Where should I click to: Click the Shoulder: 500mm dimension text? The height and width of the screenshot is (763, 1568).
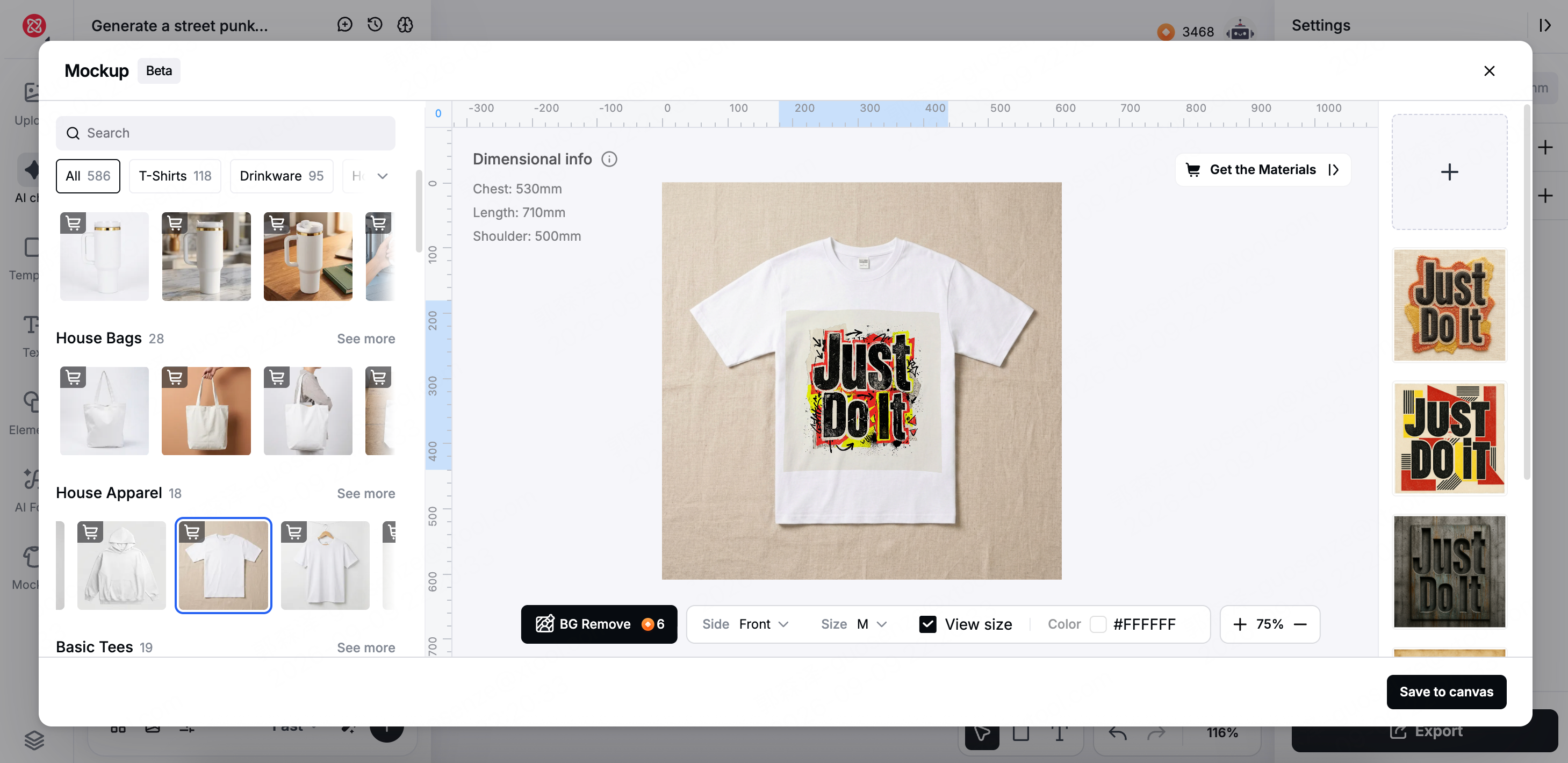[527, 236]
